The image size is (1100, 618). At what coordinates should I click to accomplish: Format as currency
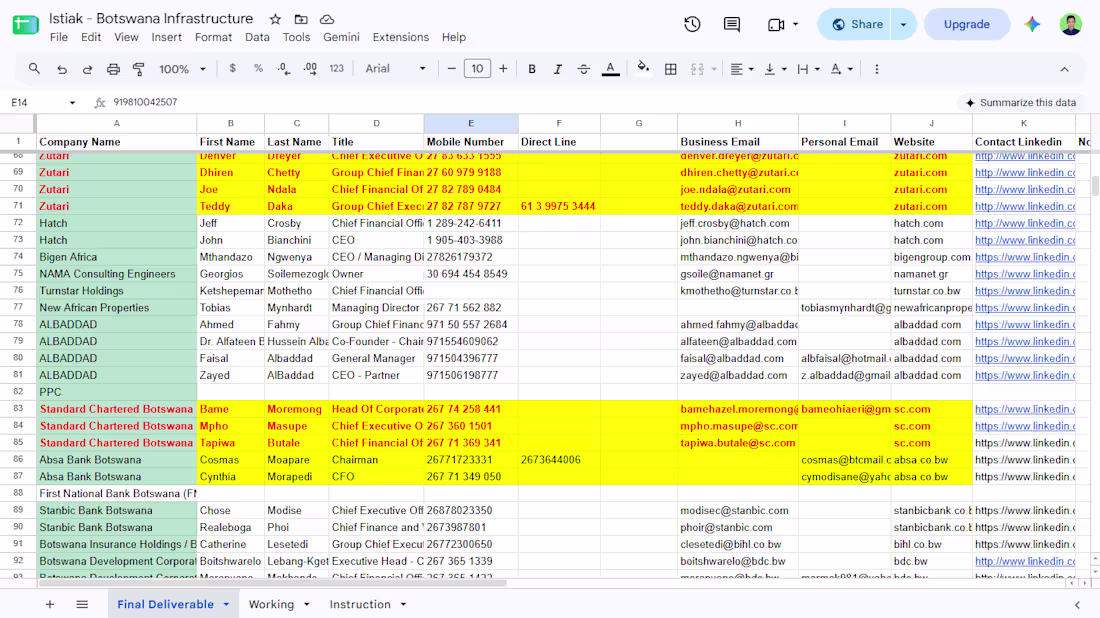[232, 69]
